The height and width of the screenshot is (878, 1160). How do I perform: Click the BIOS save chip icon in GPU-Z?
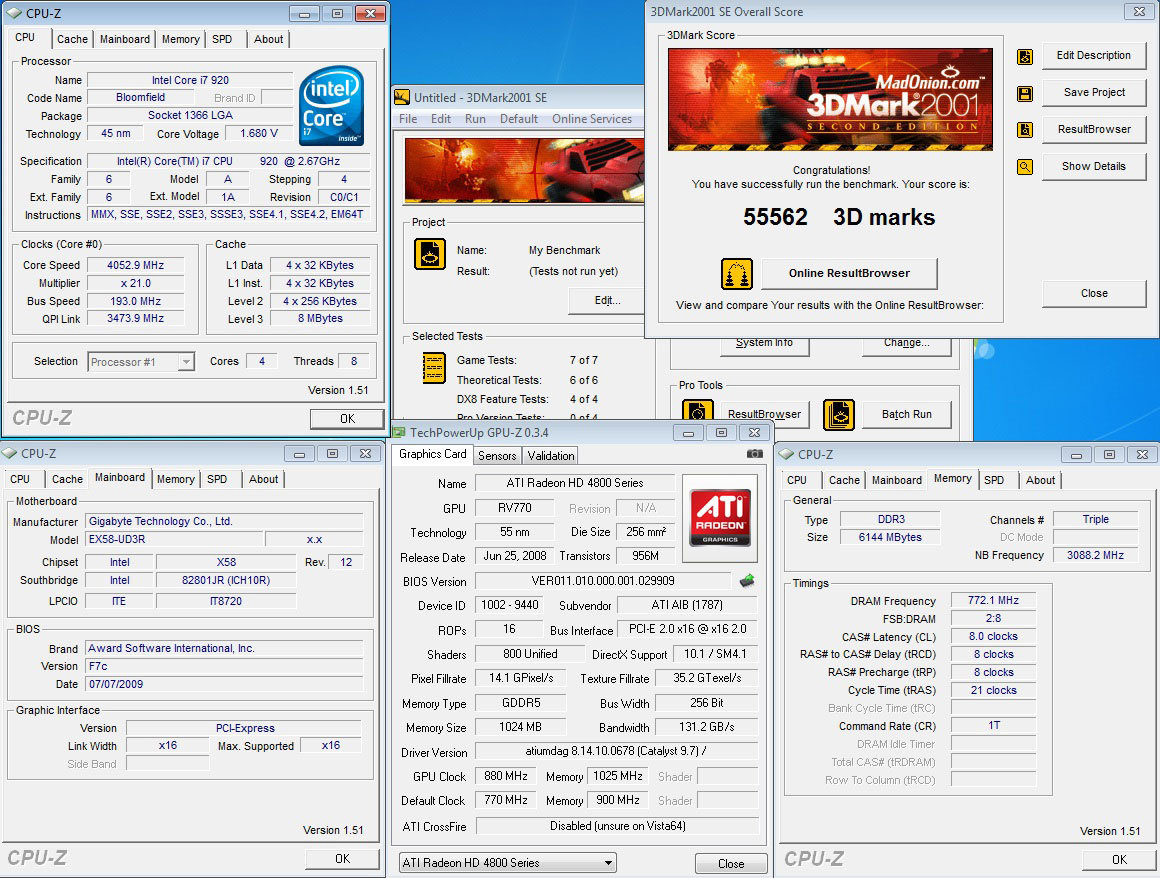pos(747,581)
